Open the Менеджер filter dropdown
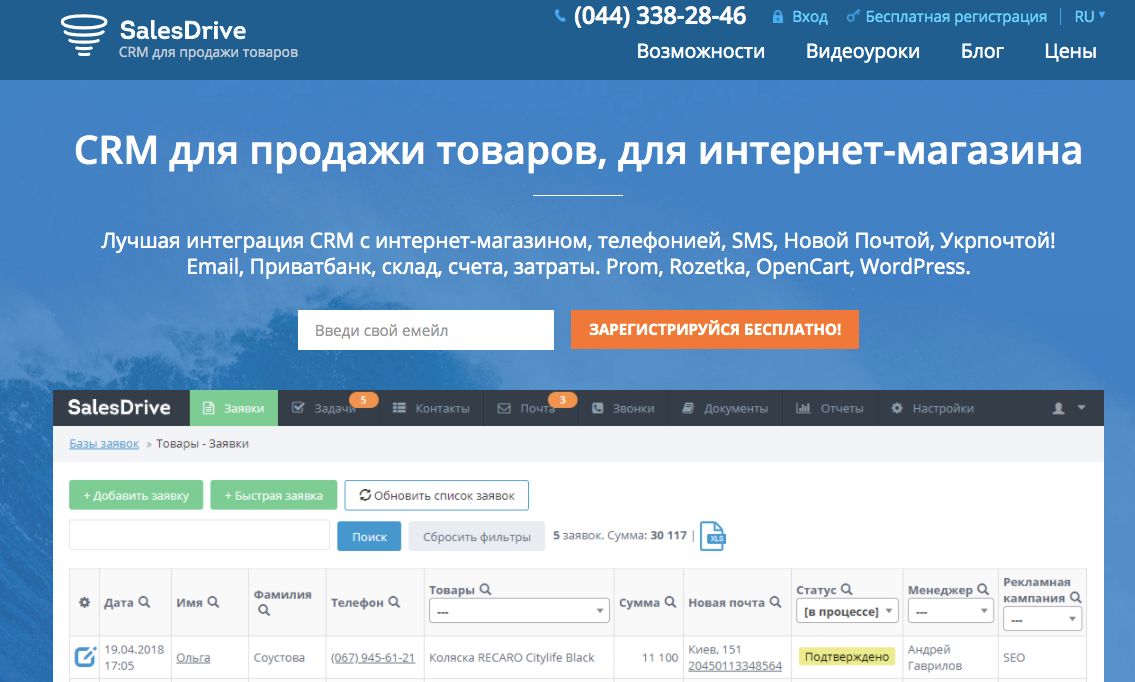Image resolution: width=1135 pixels, height=682 pixels. click(x=950, y=612)
